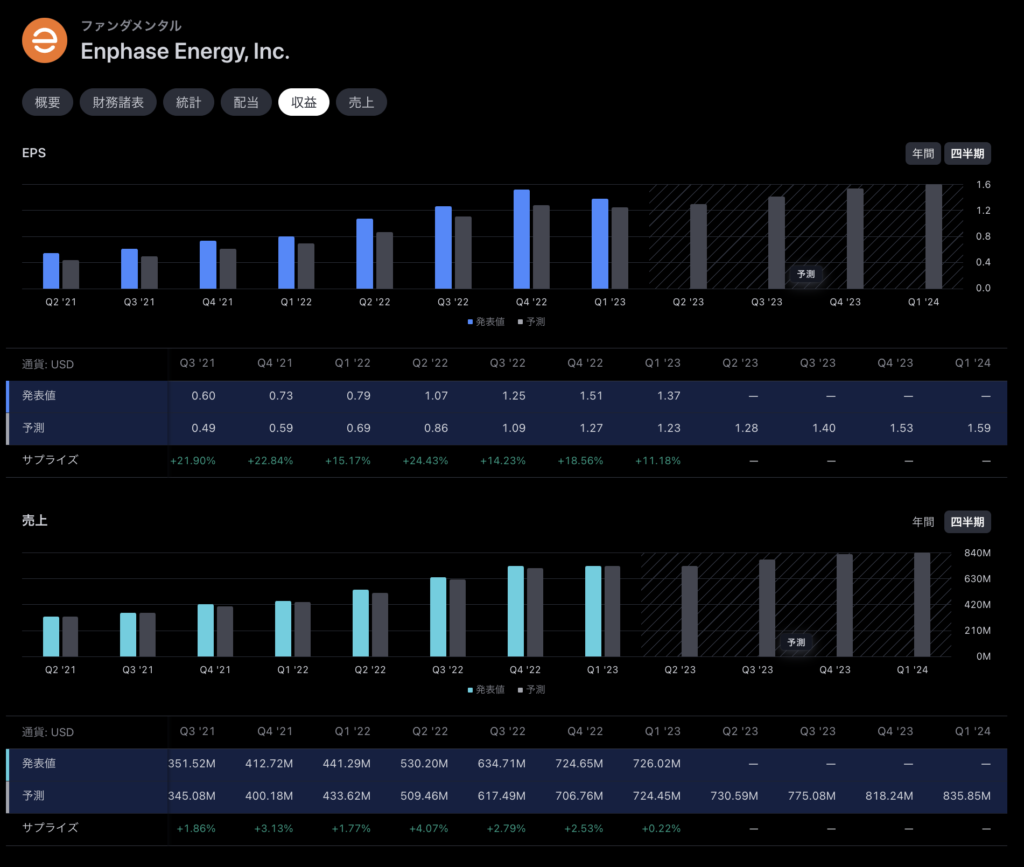This screenshot has height=867, width=1024.
Task: Click EPS forecast value 0.86
Action: point(436,428)
